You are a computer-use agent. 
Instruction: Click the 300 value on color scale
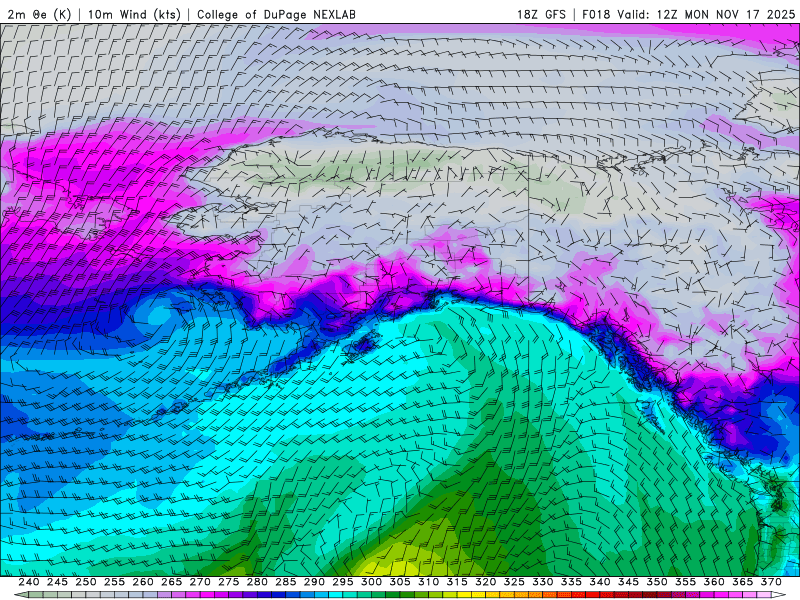(x=371, y=582)
